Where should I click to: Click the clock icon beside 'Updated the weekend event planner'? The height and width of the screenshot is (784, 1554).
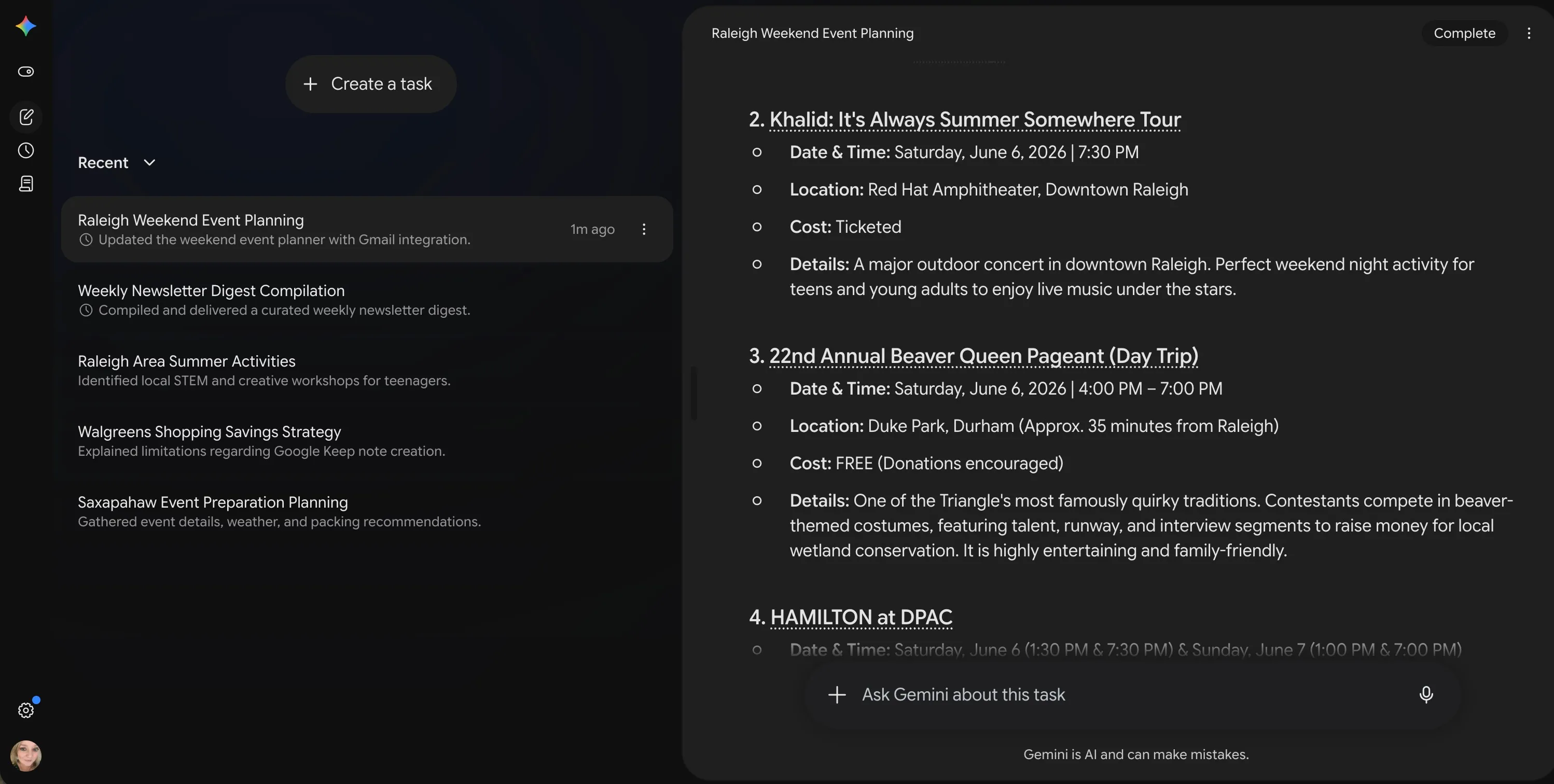point(86,240)
